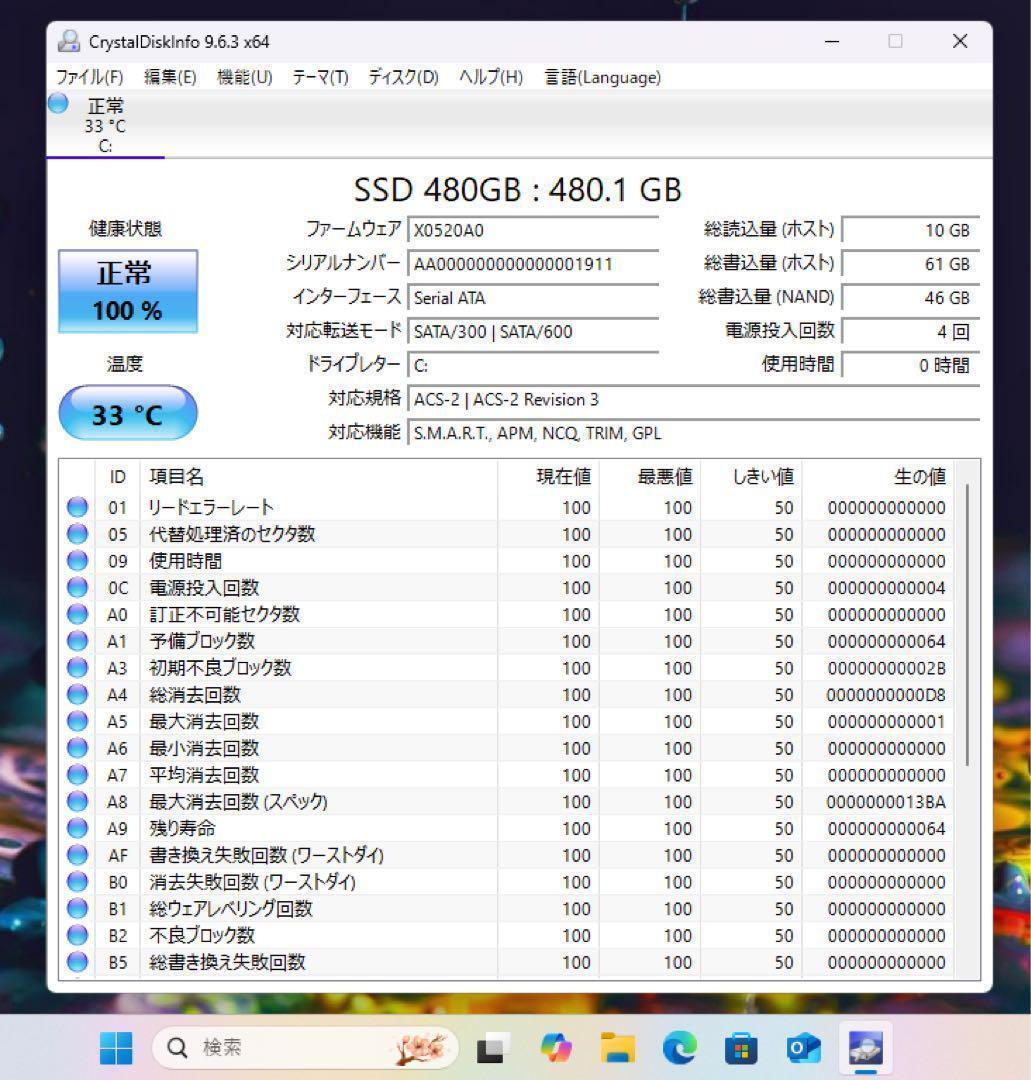Click the status icon for row B2 不良ブロック数
This screenshot has height=1080, width=1031.
point(77,935)
